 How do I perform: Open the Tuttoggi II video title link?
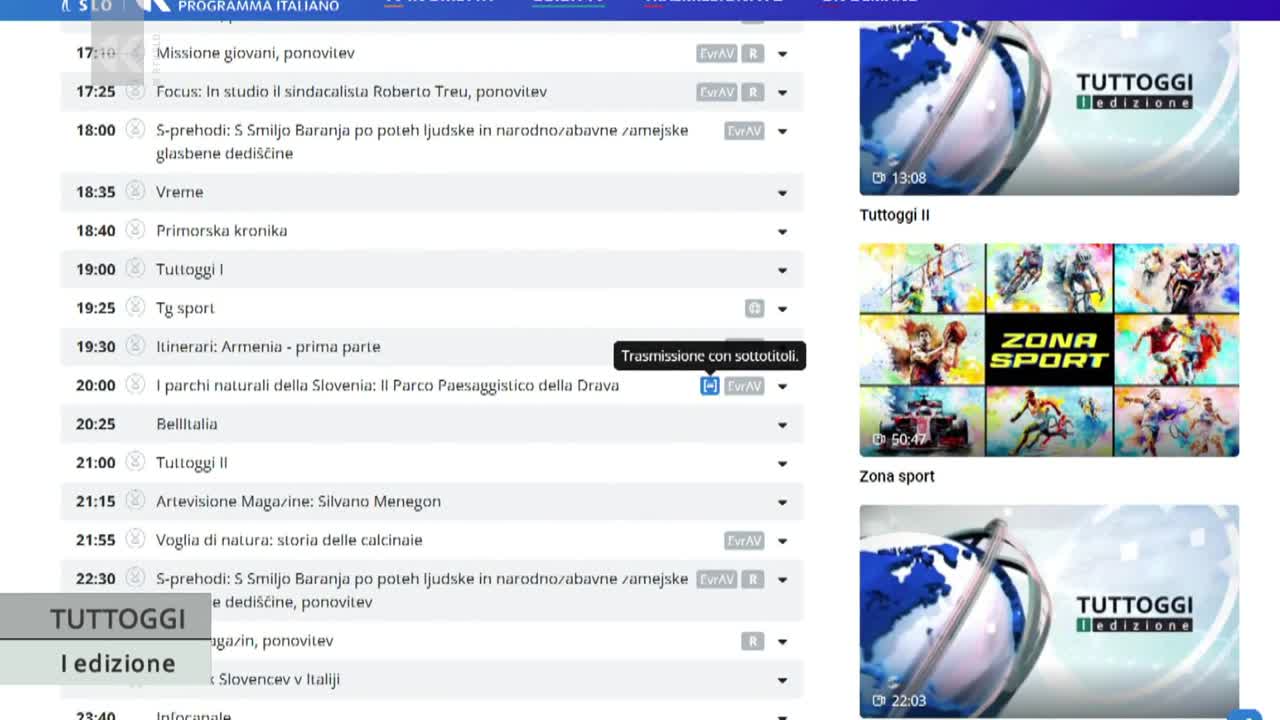895,215
